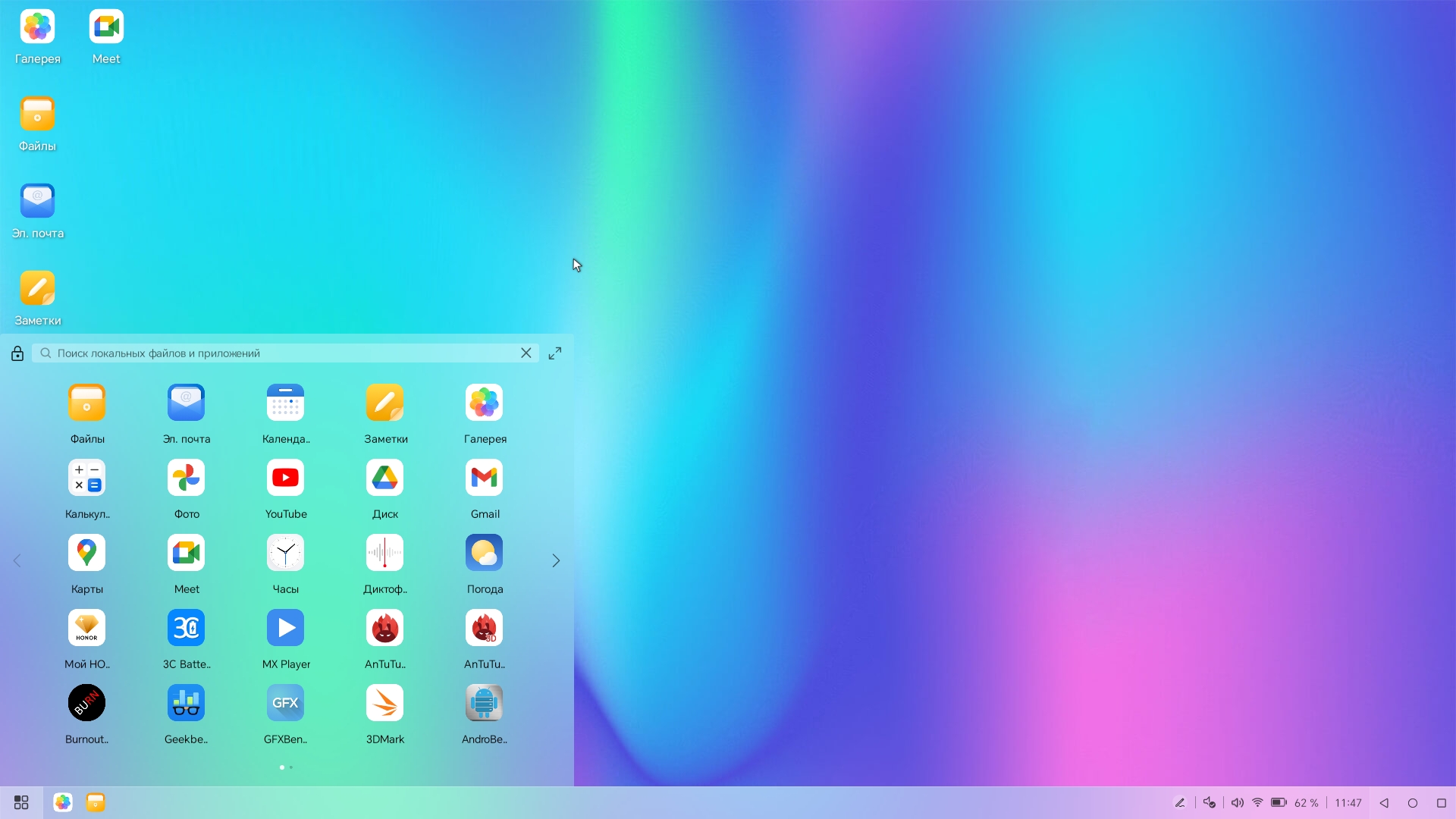The height and width of the screenshot is (819, 1456).
Task: Open the start menu grid button
Action: [x=21, y=802]
